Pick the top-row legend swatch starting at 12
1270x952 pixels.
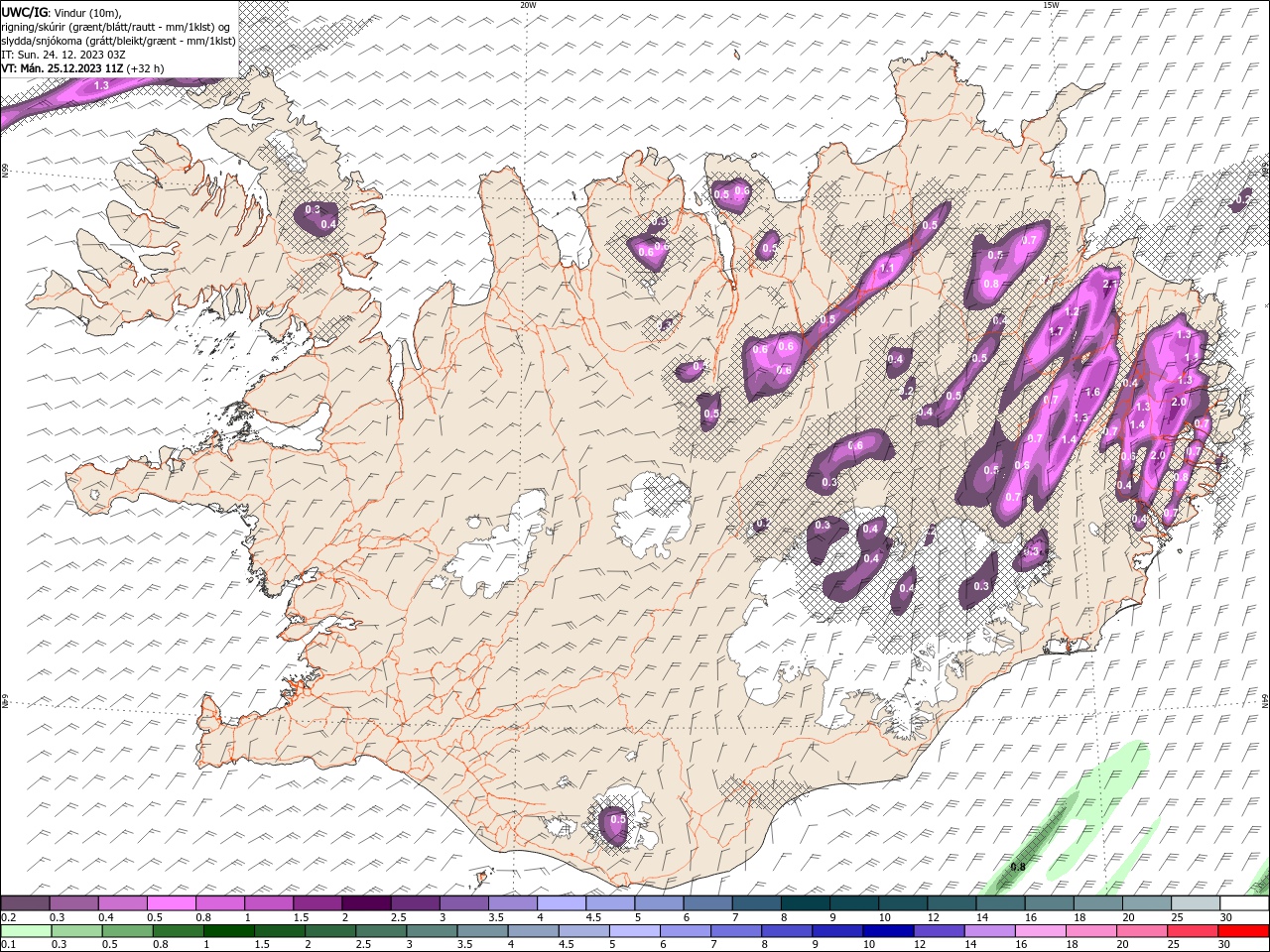point(952,903)
